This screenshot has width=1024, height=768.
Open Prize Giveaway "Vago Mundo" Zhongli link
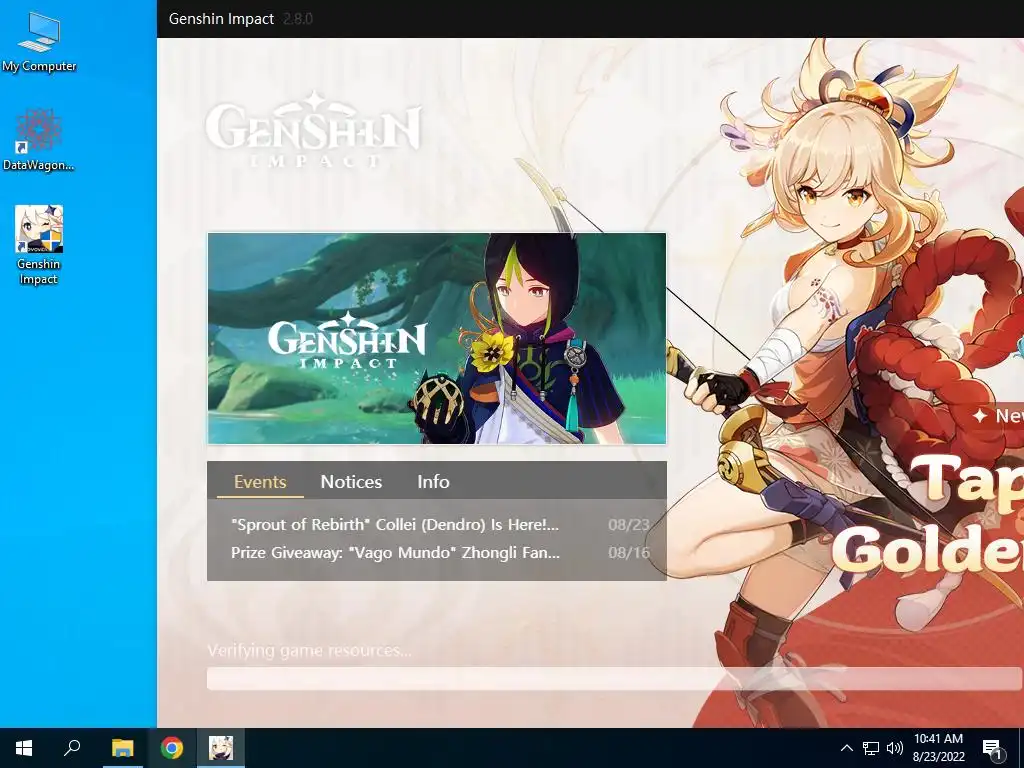coord(395,552)
